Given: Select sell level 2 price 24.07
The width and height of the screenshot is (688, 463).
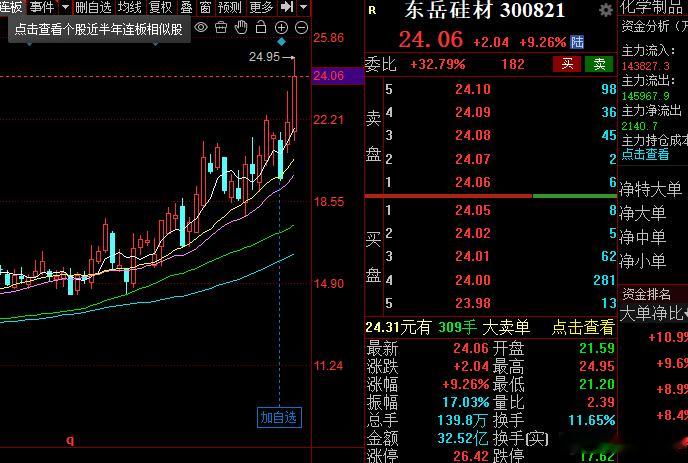Looking at the screenshot, I should click(x=473, y=158).
